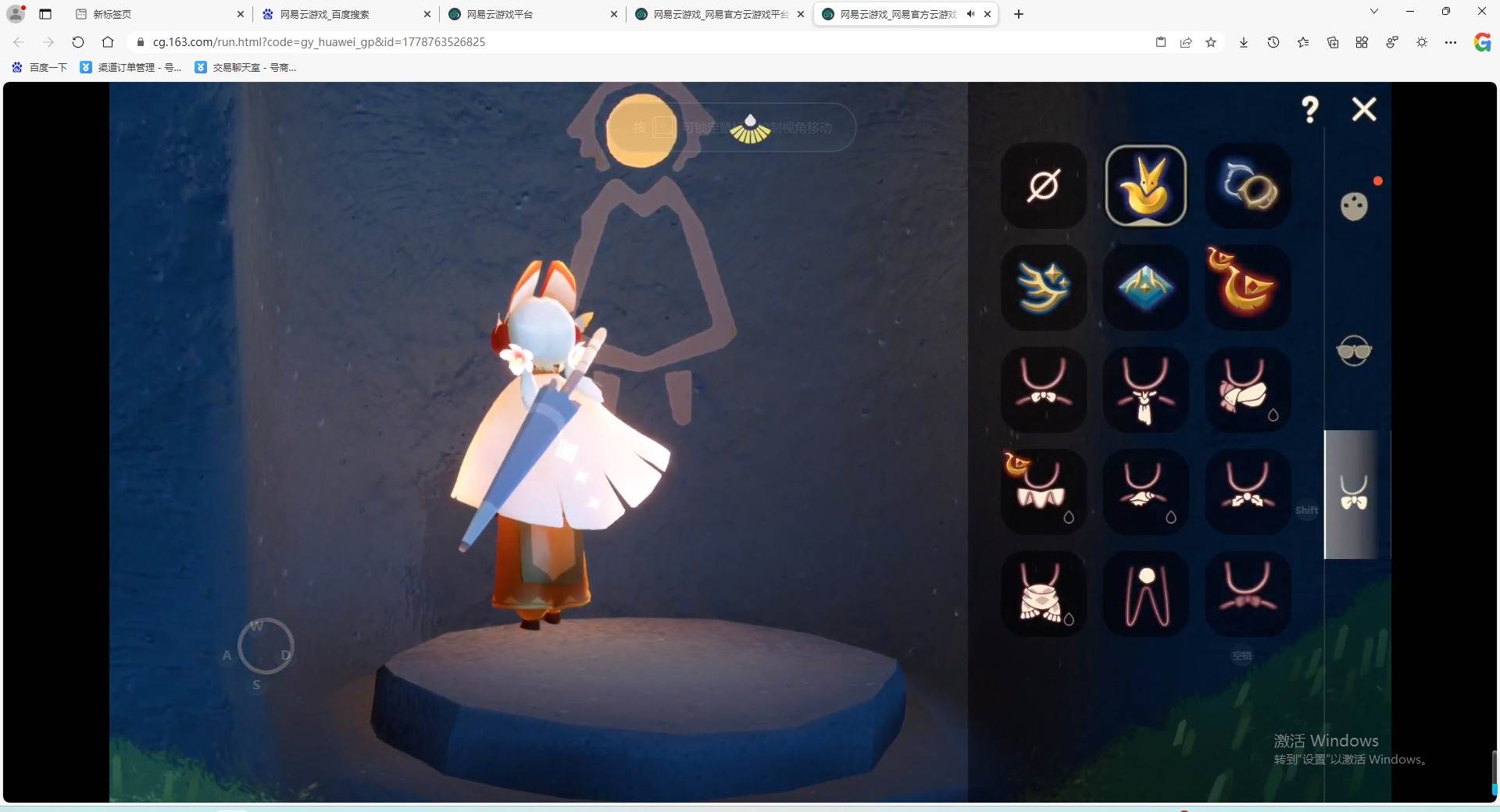Open the 百度一下 bookmark

[40, 67]
